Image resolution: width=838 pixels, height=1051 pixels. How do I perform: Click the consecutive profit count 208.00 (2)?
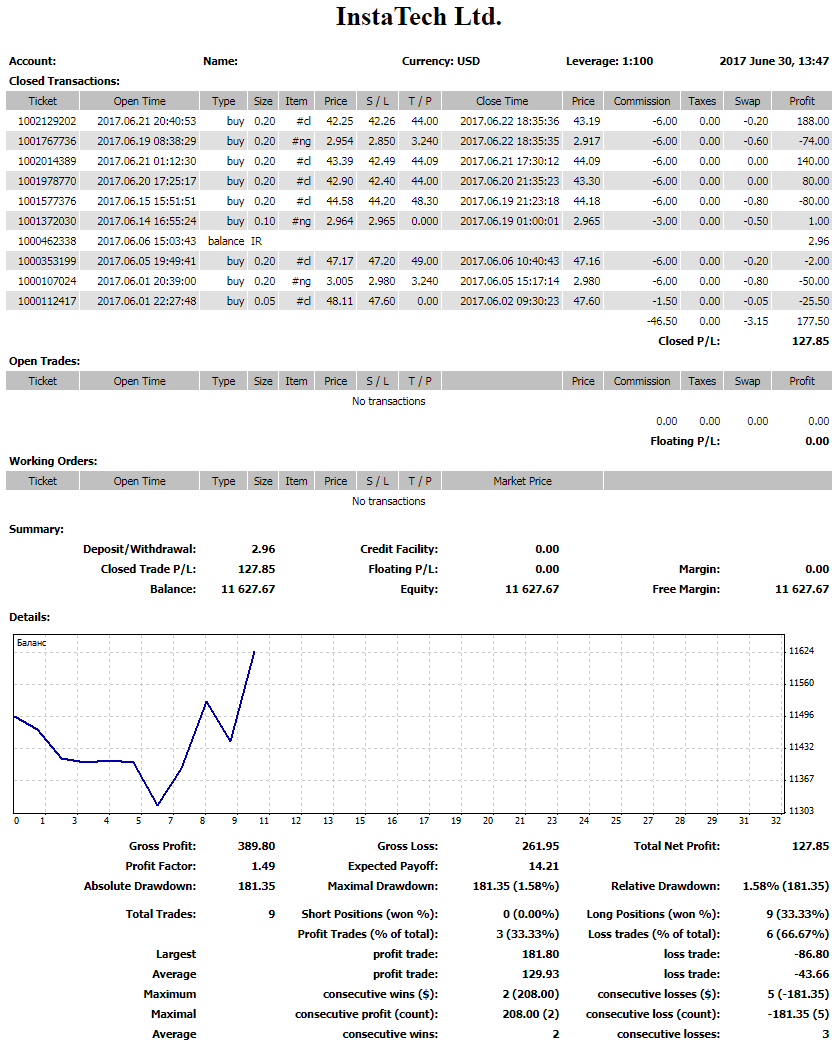click(531, 1015)
